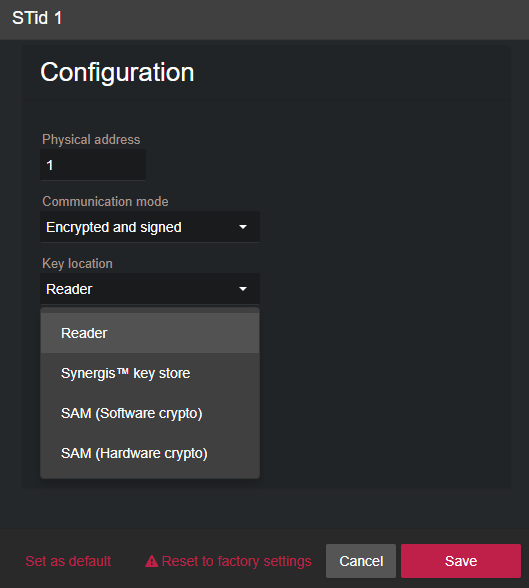
Task: Save the STid configuration
Action: (461, 561)
